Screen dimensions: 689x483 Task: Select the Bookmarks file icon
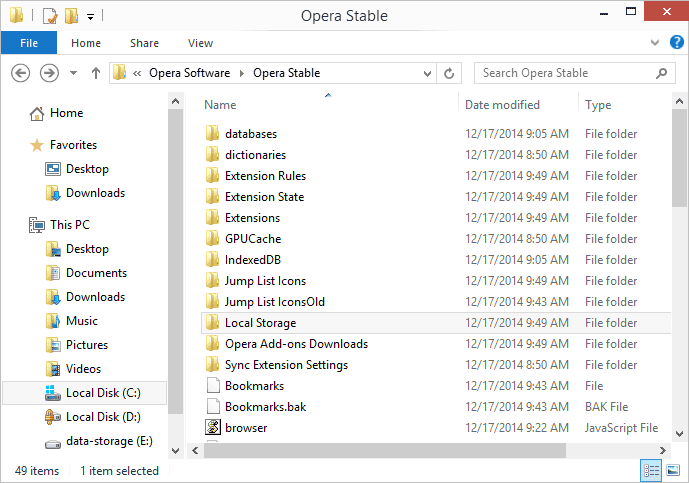(213, 386)
